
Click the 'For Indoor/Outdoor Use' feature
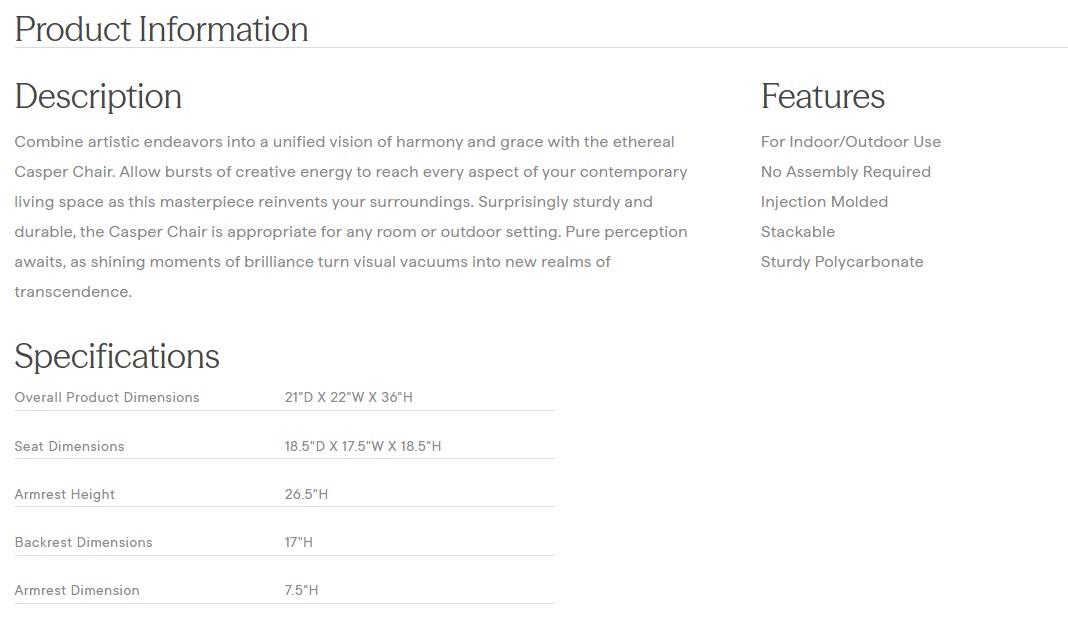(850, 142)
